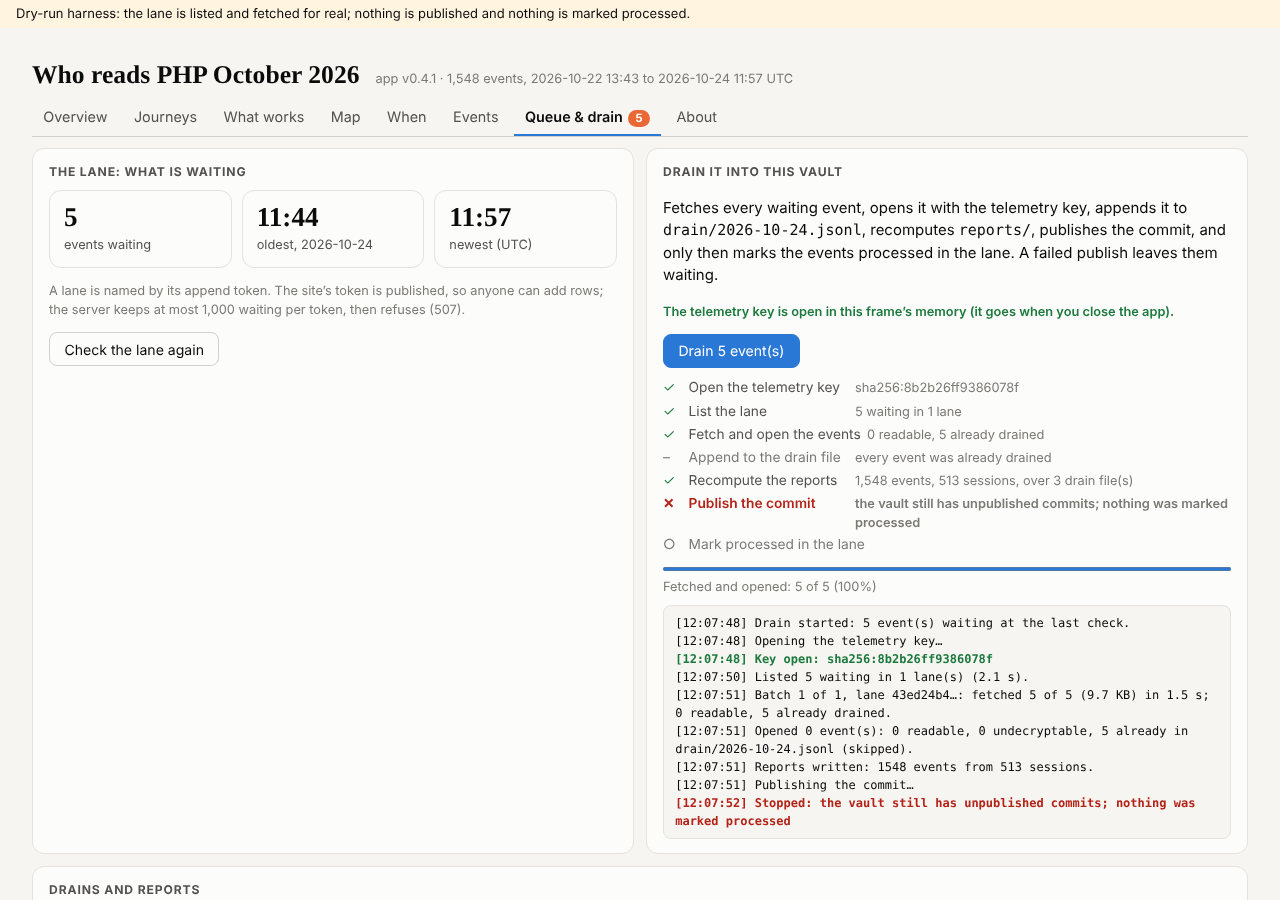Click the green Key open log line
Viewport: 1280px width, 900px height.
[x=834, y=659]
